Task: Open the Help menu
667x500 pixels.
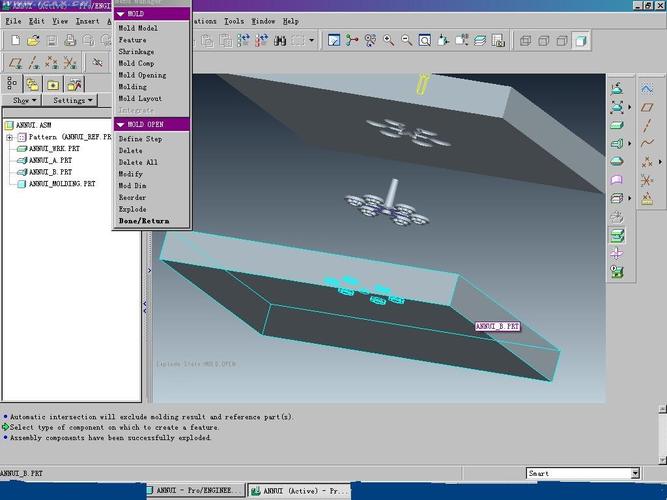Action: tap(291, 21)
